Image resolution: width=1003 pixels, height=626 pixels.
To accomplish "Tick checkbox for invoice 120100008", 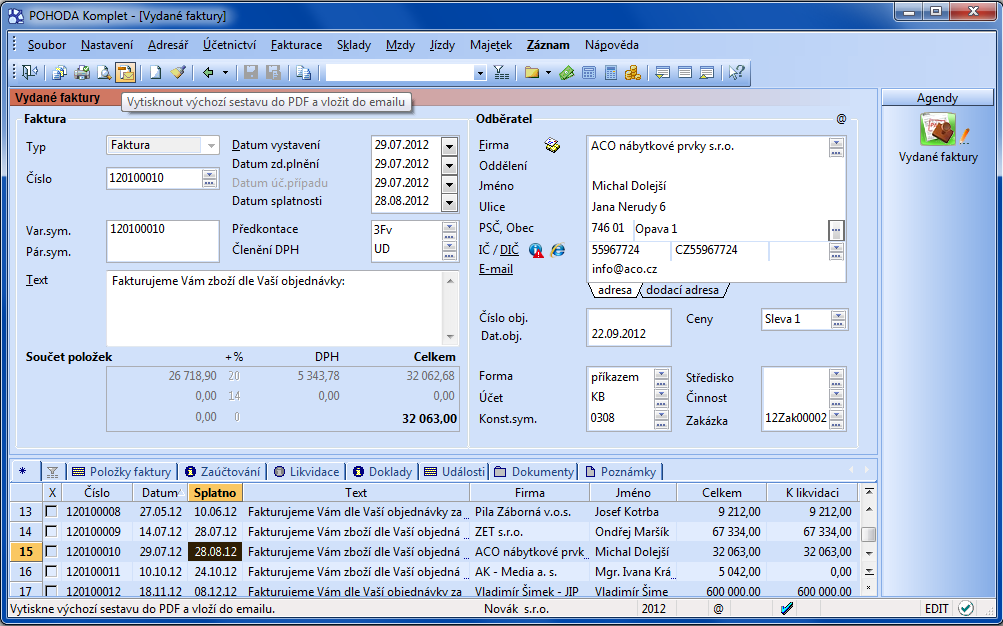I will (x=51, y=512).
